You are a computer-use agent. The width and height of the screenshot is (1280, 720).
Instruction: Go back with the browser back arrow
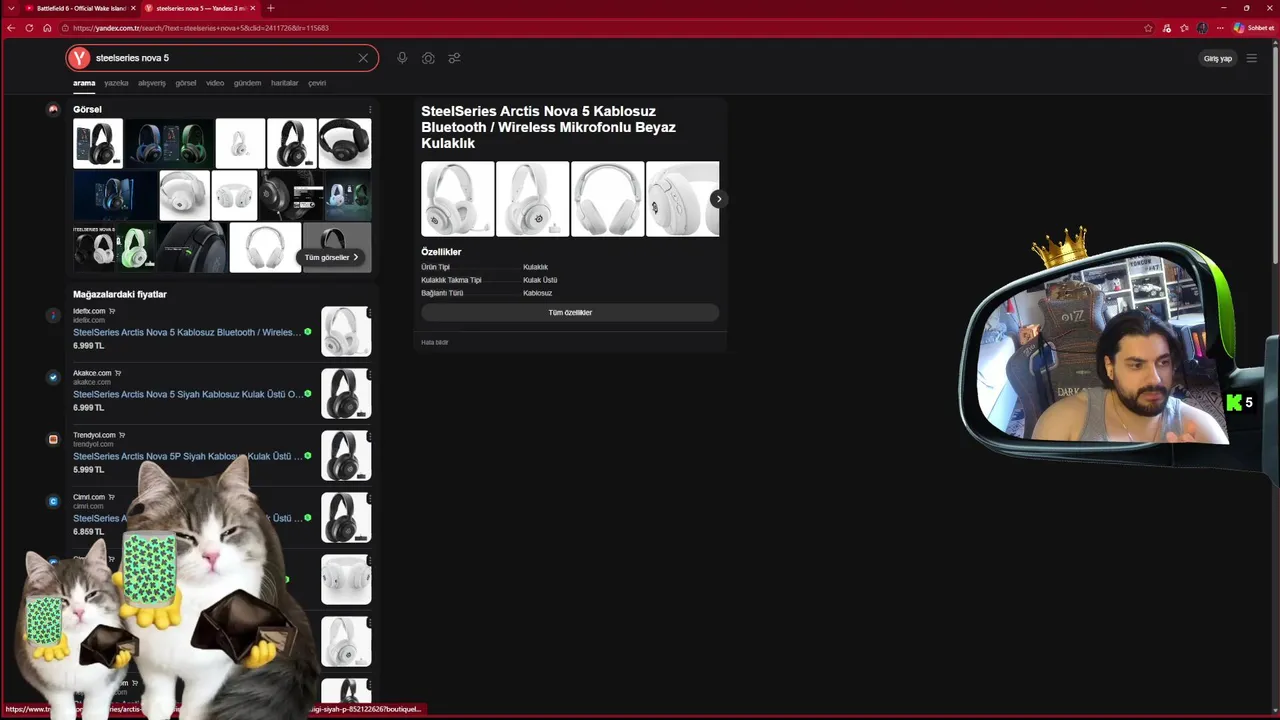tap(11, 28)
